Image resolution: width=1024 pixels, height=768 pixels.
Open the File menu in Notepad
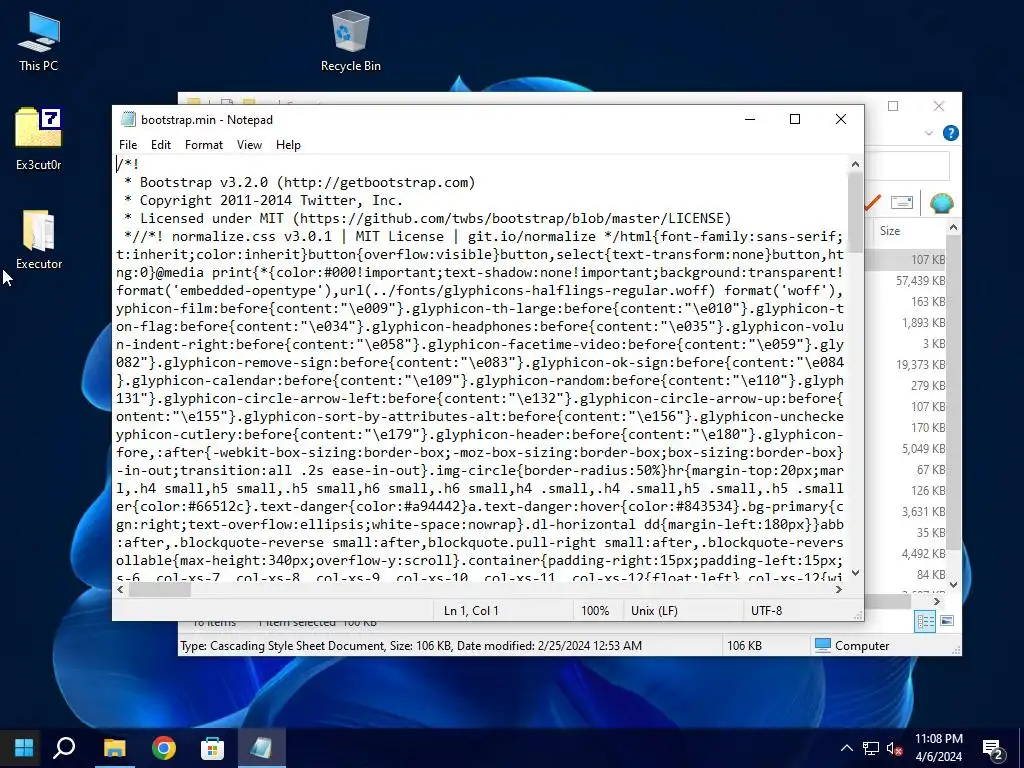point(128,145)
